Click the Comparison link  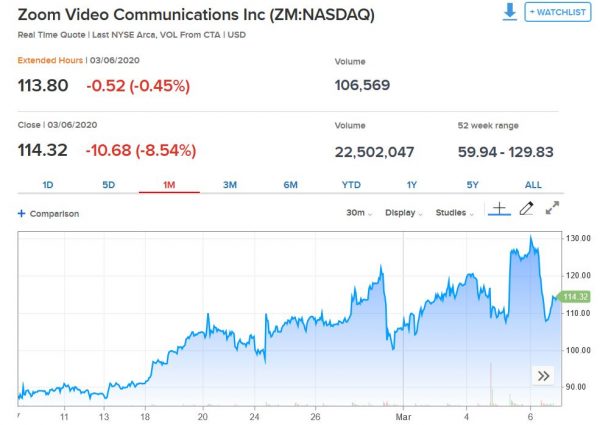[54, 213]
